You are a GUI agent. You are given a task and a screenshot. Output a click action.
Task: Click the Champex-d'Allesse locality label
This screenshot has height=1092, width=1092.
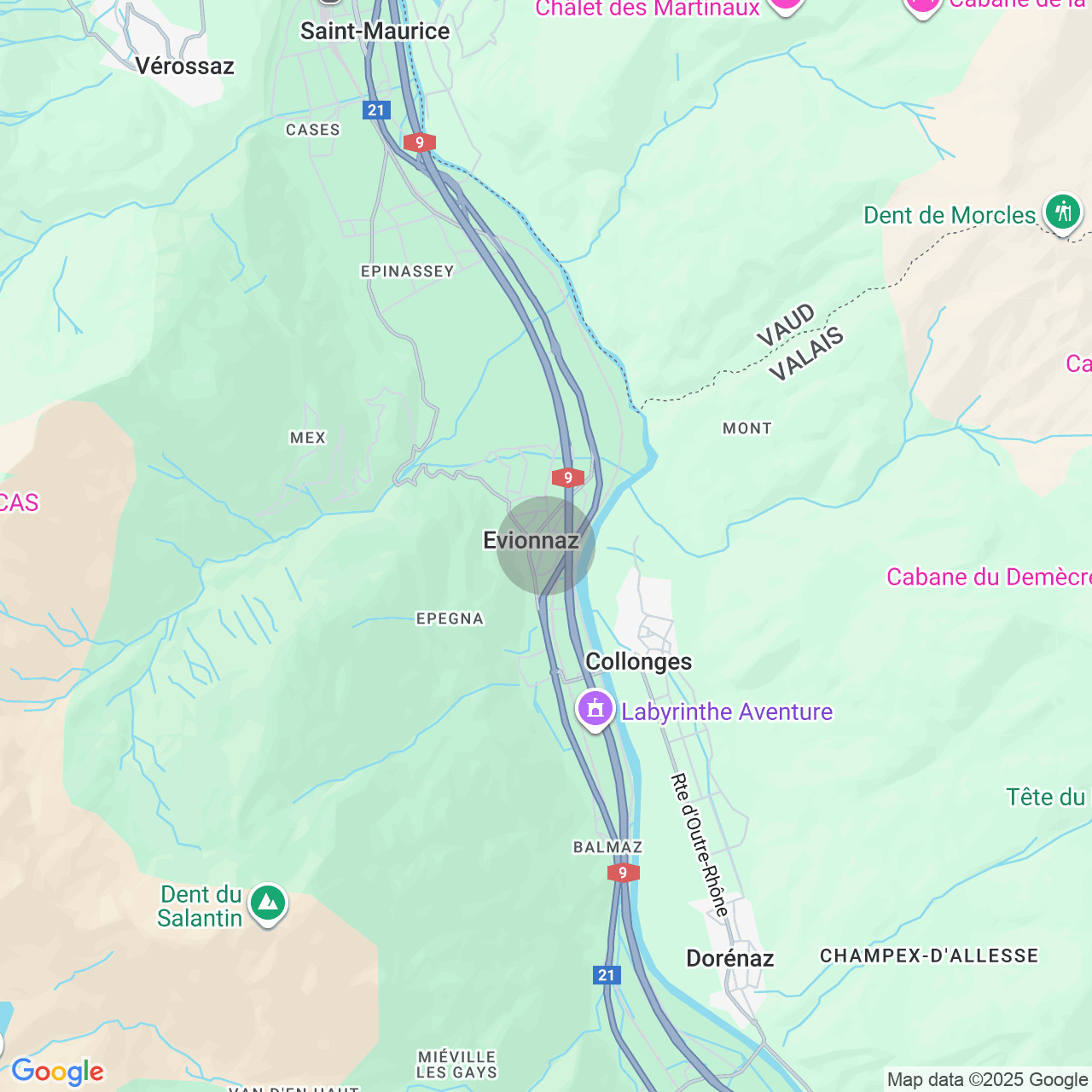pyautogui.click(x=929, y=955)
